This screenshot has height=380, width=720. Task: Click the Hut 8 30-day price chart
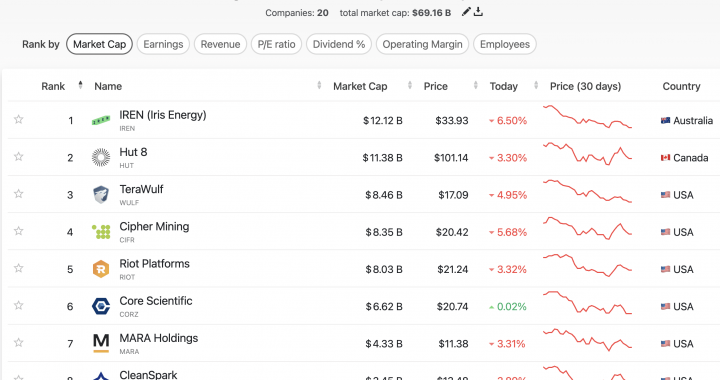point(587,154)
